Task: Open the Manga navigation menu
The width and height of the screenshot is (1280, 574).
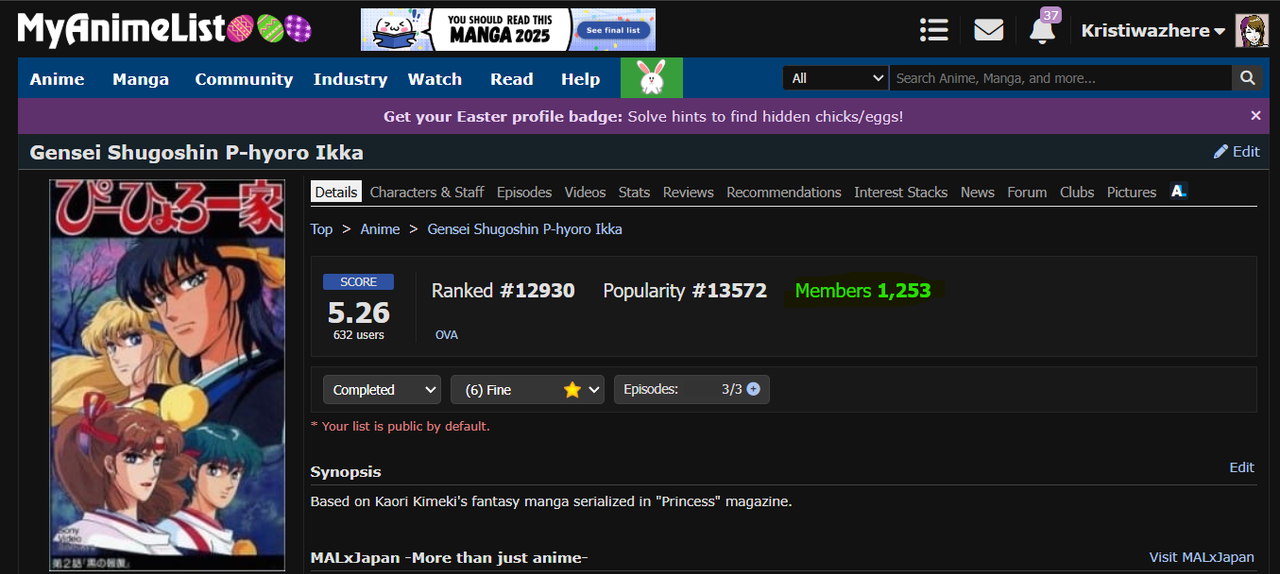Action: (x=141, y=79)
